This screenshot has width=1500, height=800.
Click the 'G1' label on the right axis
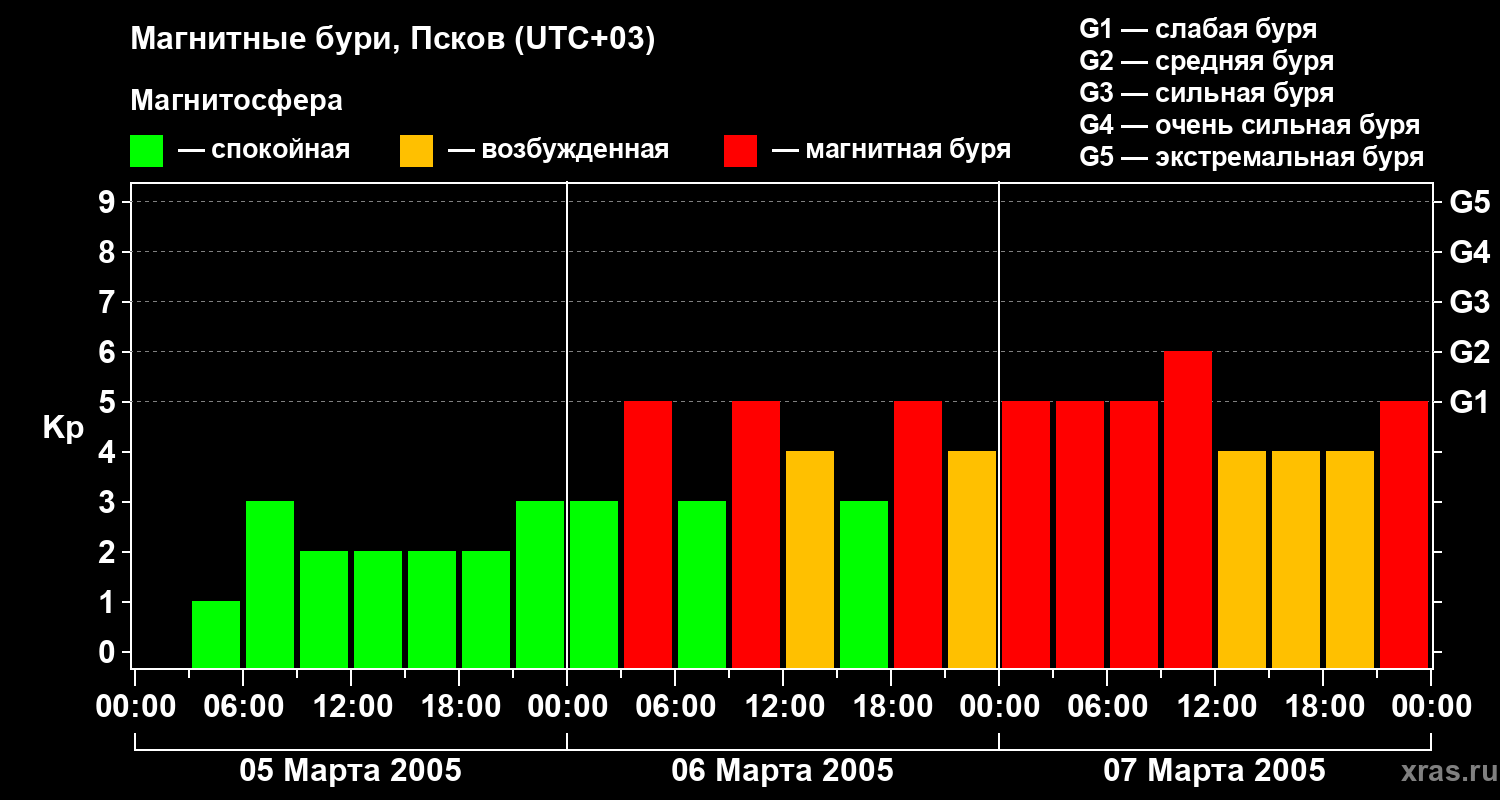pos(1469,402)
